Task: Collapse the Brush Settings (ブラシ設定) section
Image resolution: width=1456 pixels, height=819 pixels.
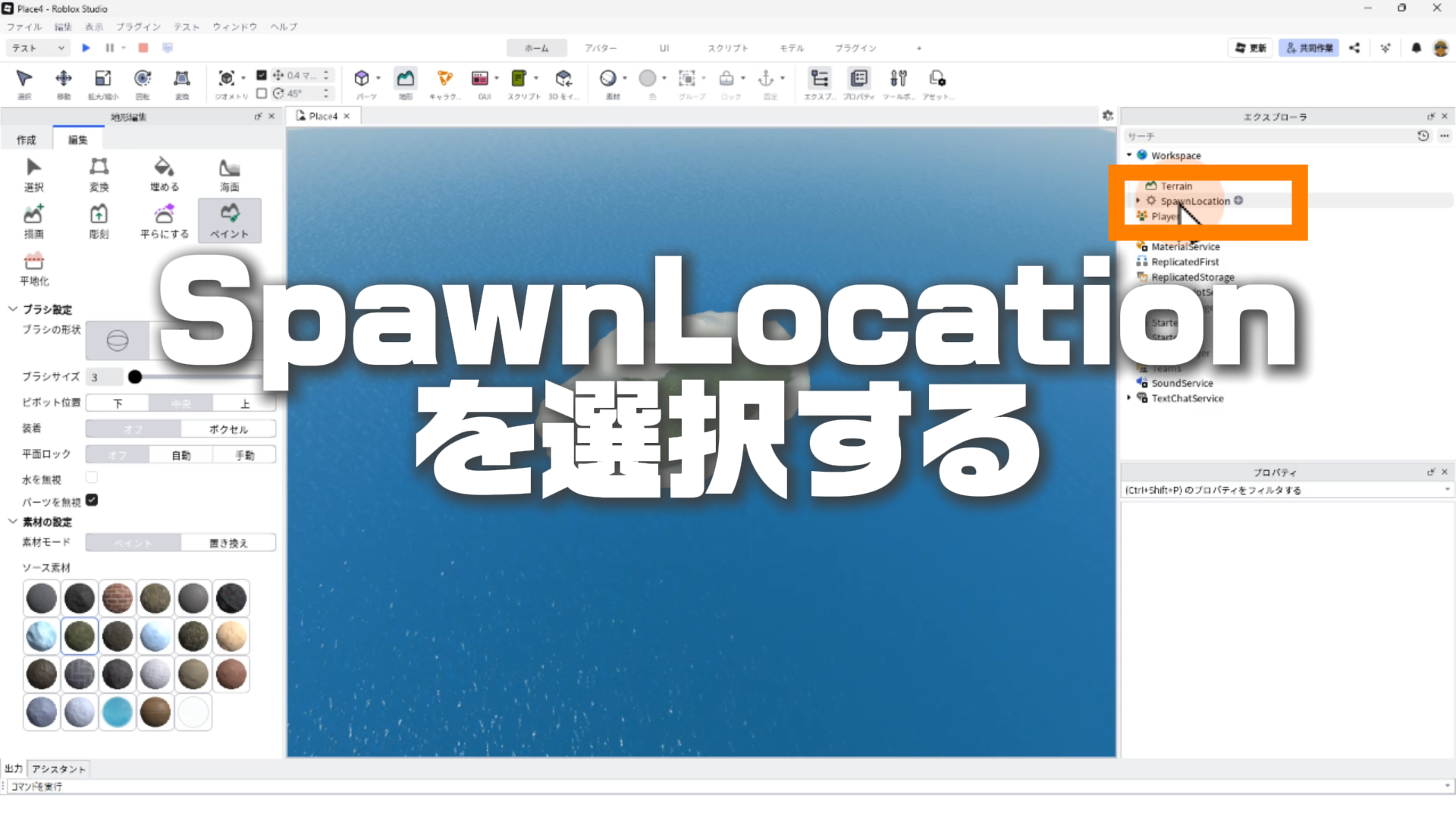Action: click(13, 309)
